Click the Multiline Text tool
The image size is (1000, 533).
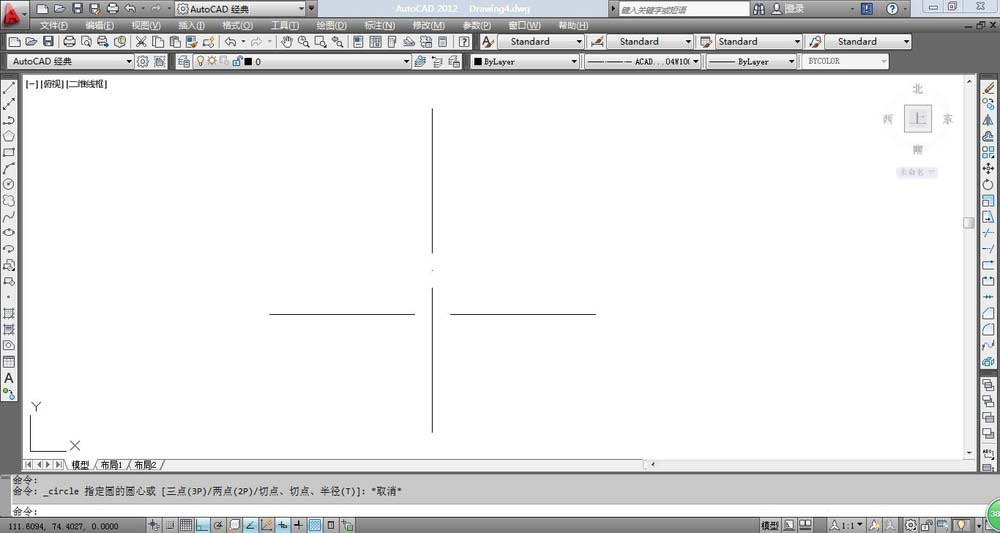[9, 378]
